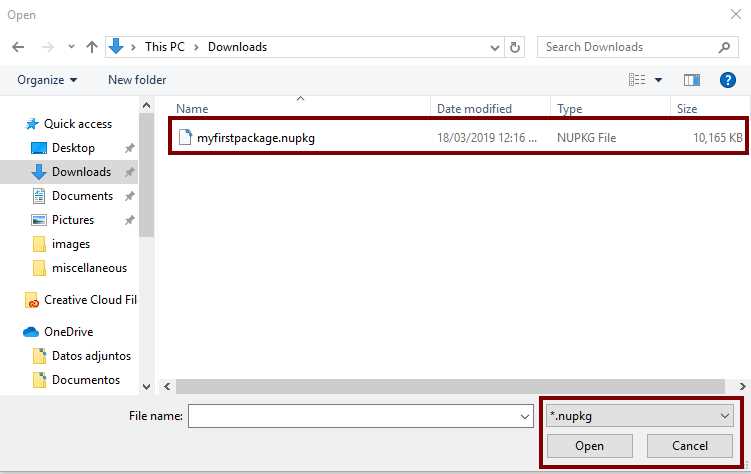Click the OneDrive cloud icon
751x474 pixels.
pos(31,331)
